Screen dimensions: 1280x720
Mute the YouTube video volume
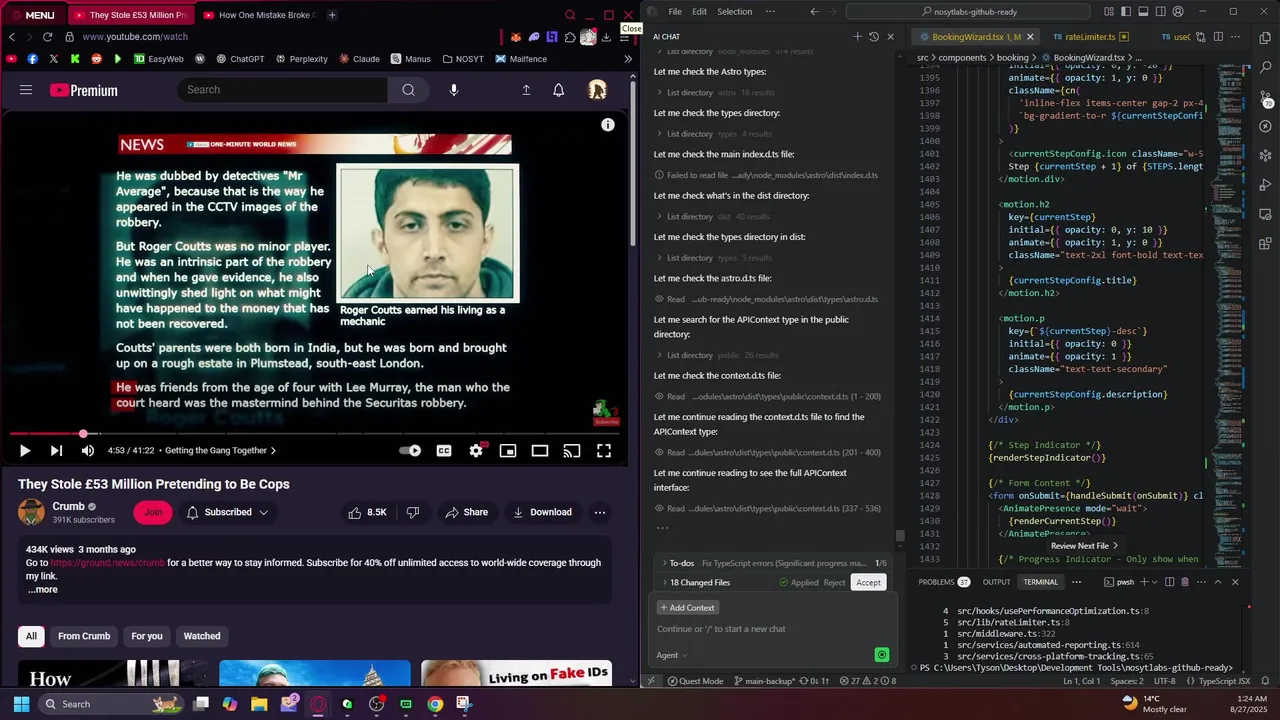(88, 451)
